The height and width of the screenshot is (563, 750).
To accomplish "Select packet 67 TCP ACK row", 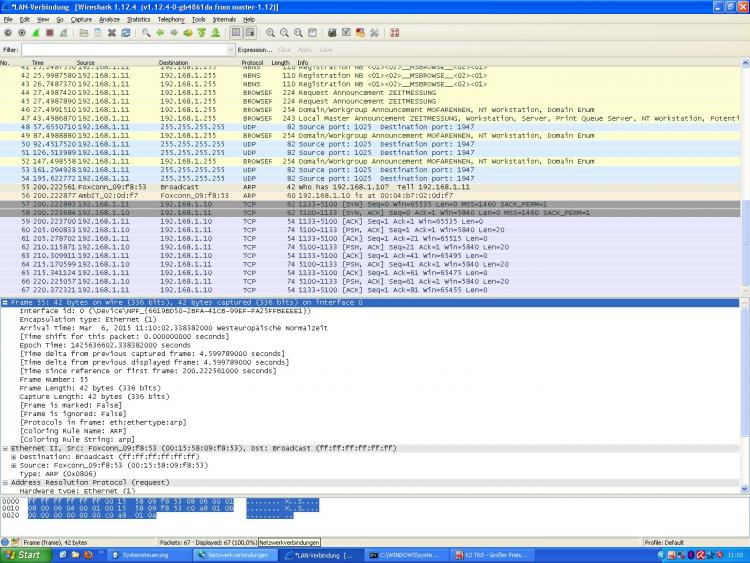I will point(370,290).
